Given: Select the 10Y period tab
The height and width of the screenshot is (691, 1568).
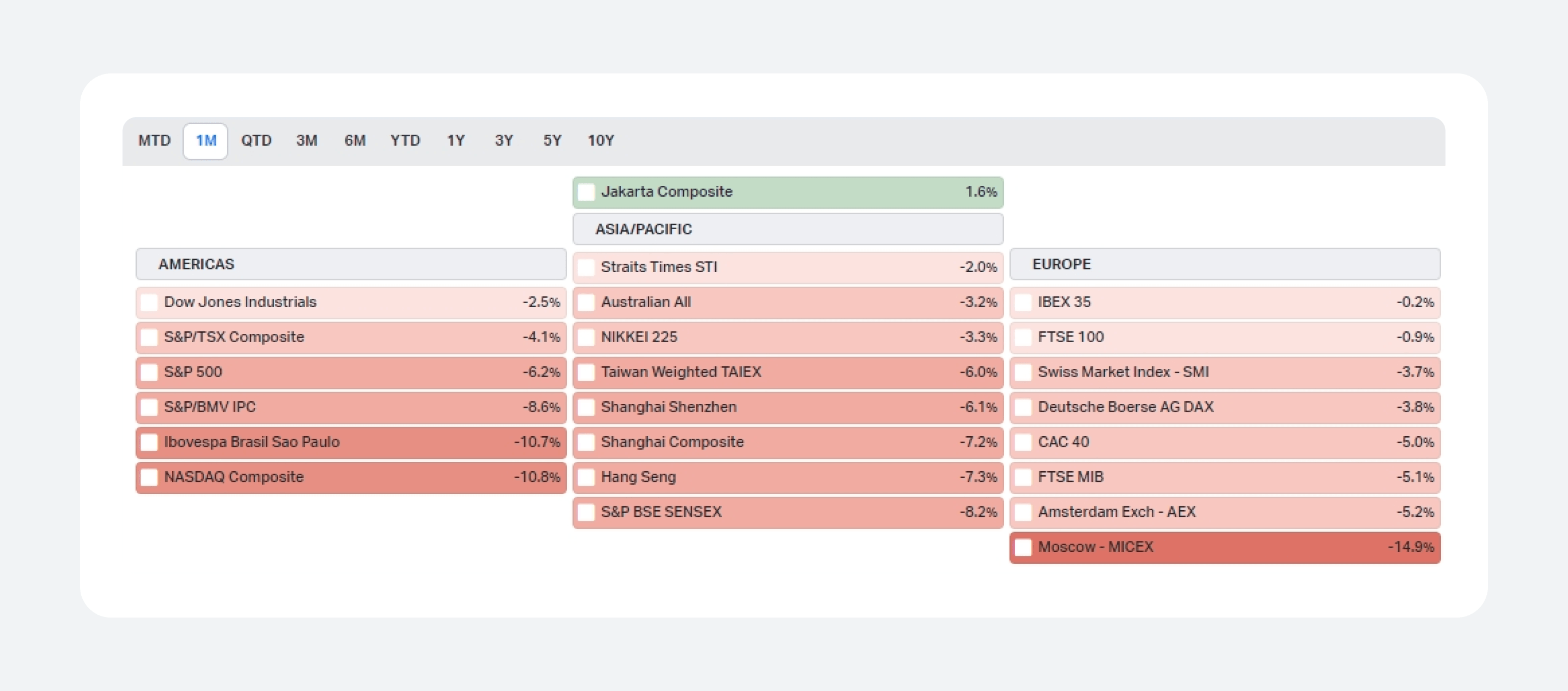Looking at the screenshot, I should [601, 141].
